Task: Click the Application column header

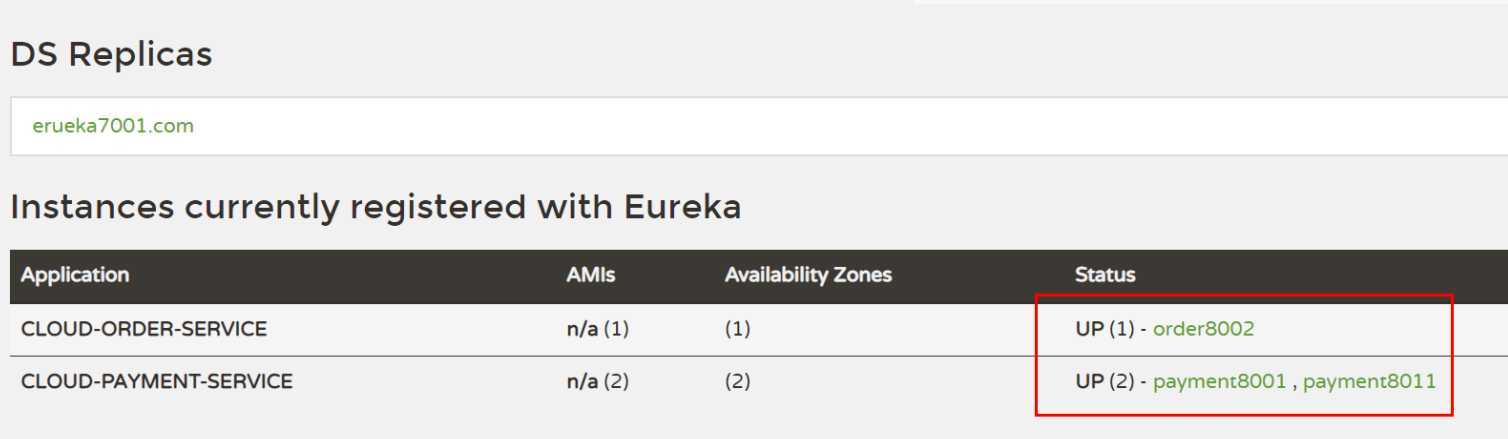Action: (x=75, y=275)
